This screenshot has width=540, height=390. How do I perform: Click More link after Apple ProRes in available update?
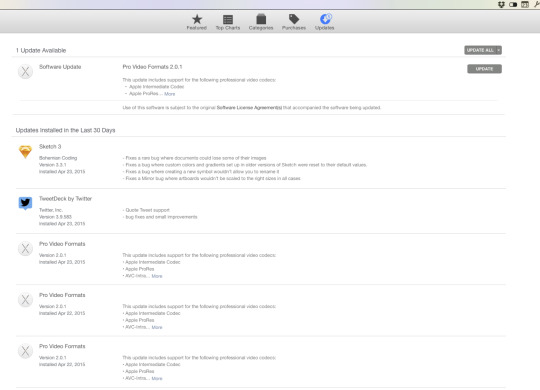(169, 94)
